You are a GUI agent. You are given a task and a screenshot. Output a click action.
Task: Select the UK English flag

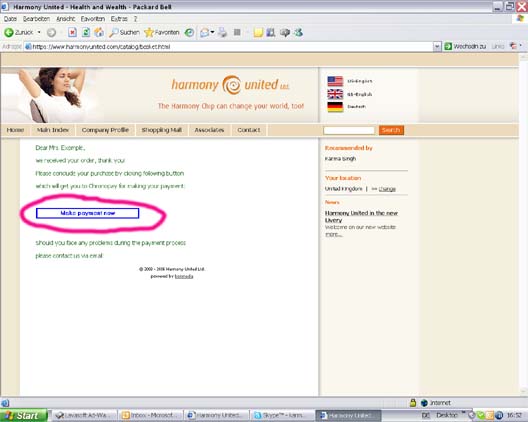tap(335, 94)
